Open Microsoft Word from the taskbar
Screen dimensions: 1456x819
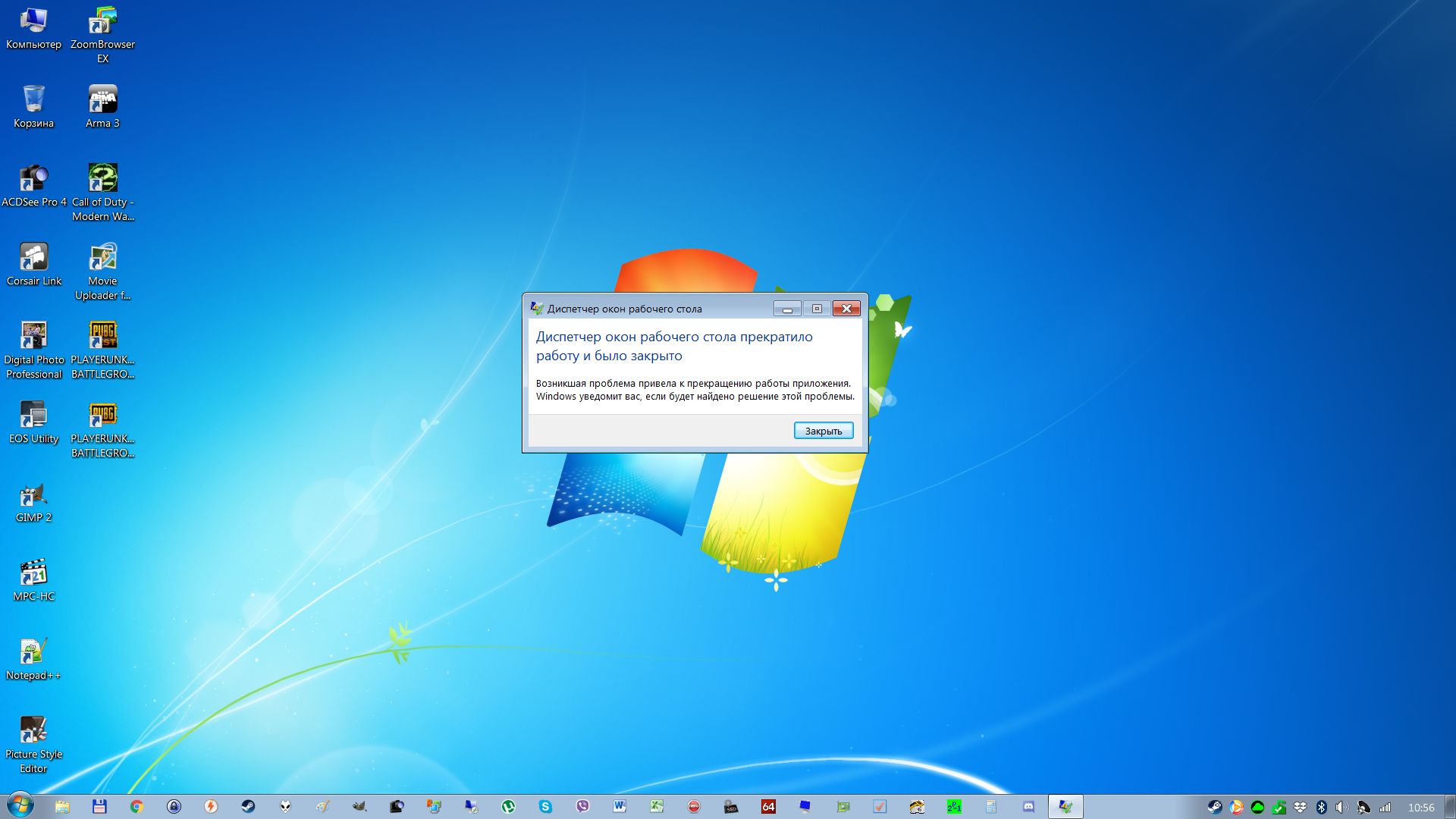pyautogui.click(x=620, y=806)
